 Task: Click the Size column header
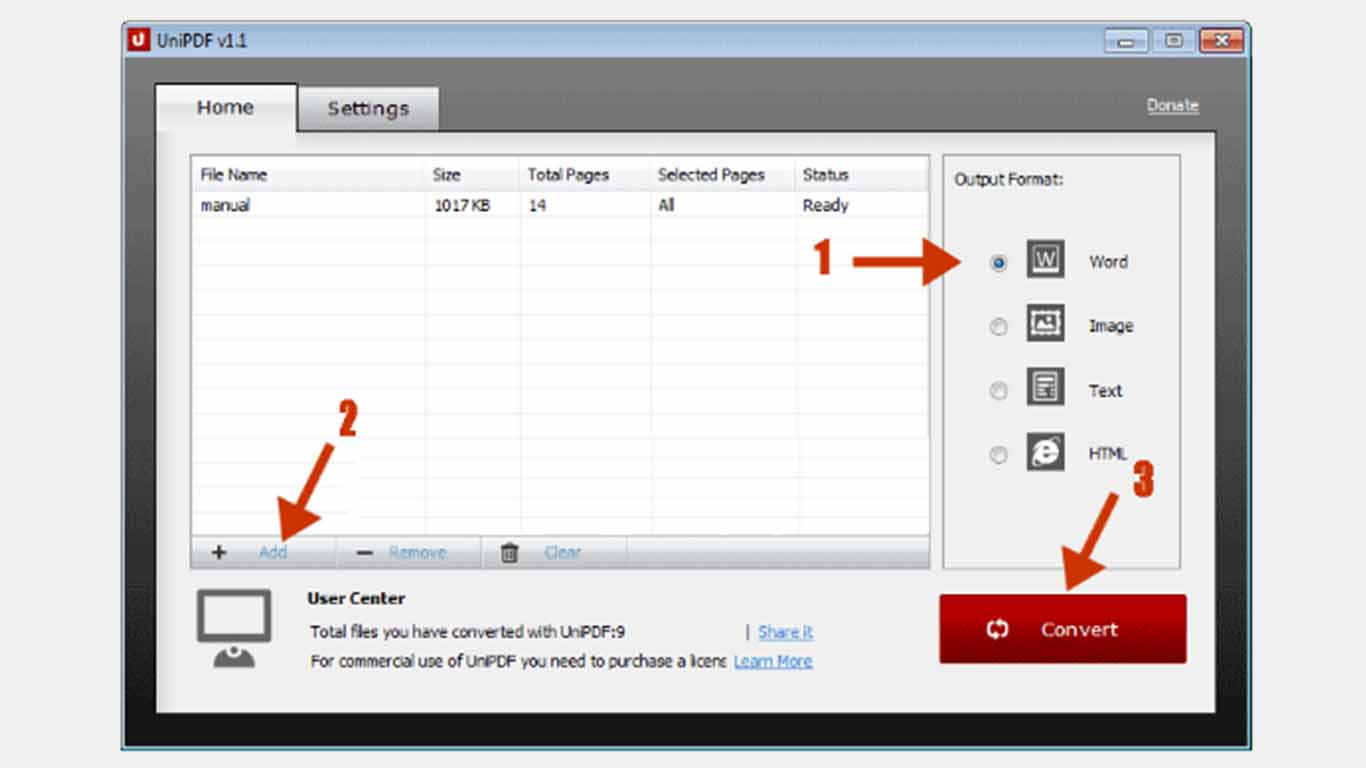[472, 174]
